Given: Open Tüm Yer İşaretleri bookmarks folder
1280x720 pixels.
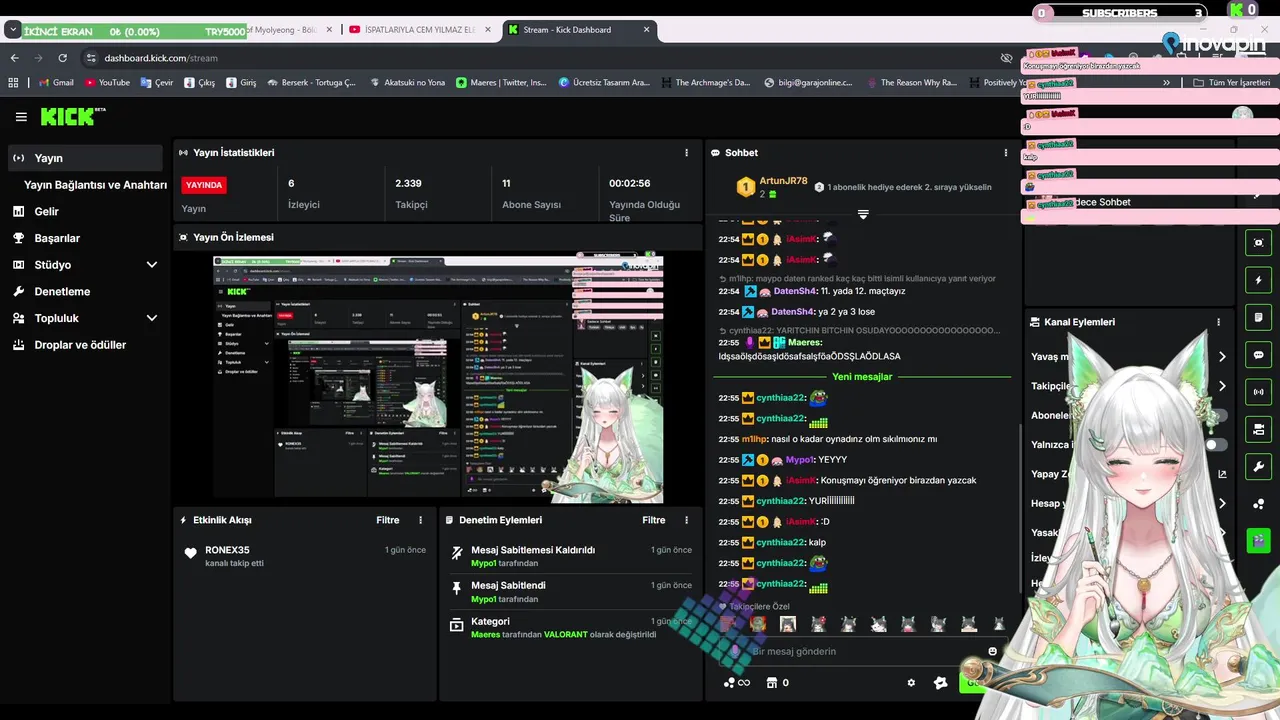Looking at the screenshot, I should [x=1231, y=83].
